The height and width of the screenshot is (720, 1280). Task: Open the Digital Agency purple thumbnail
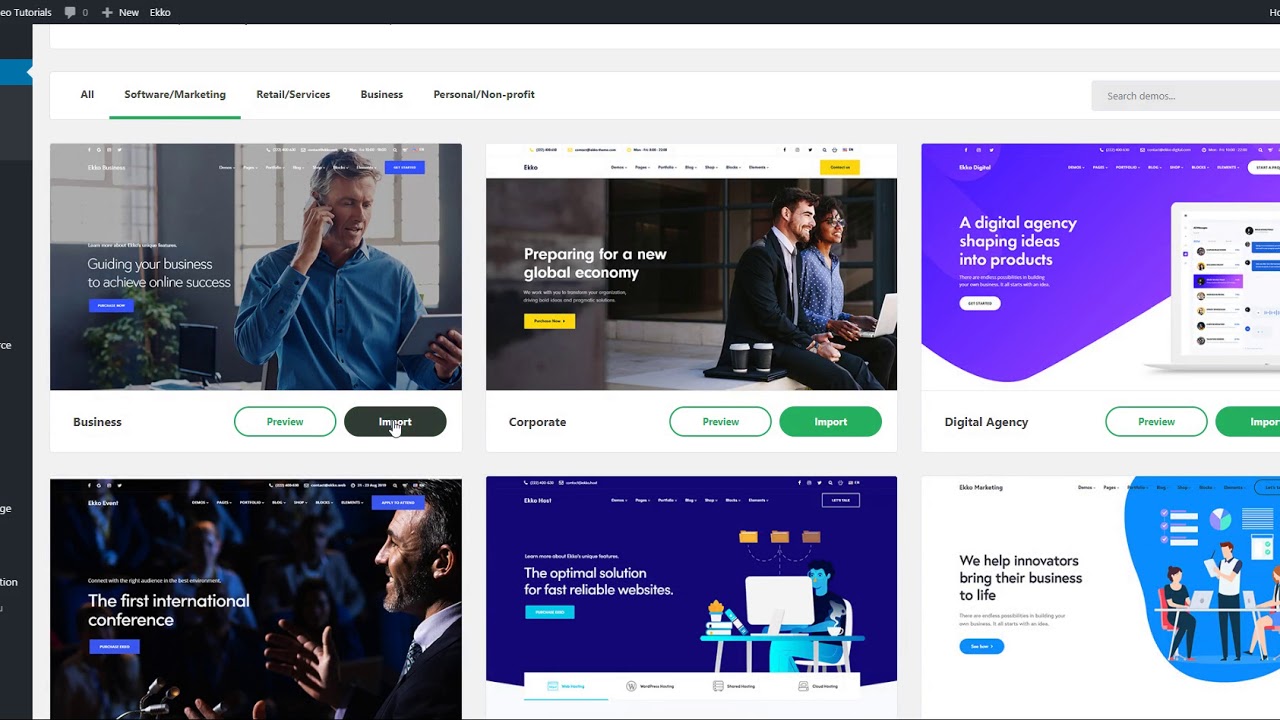click(x=1100, y=267)
